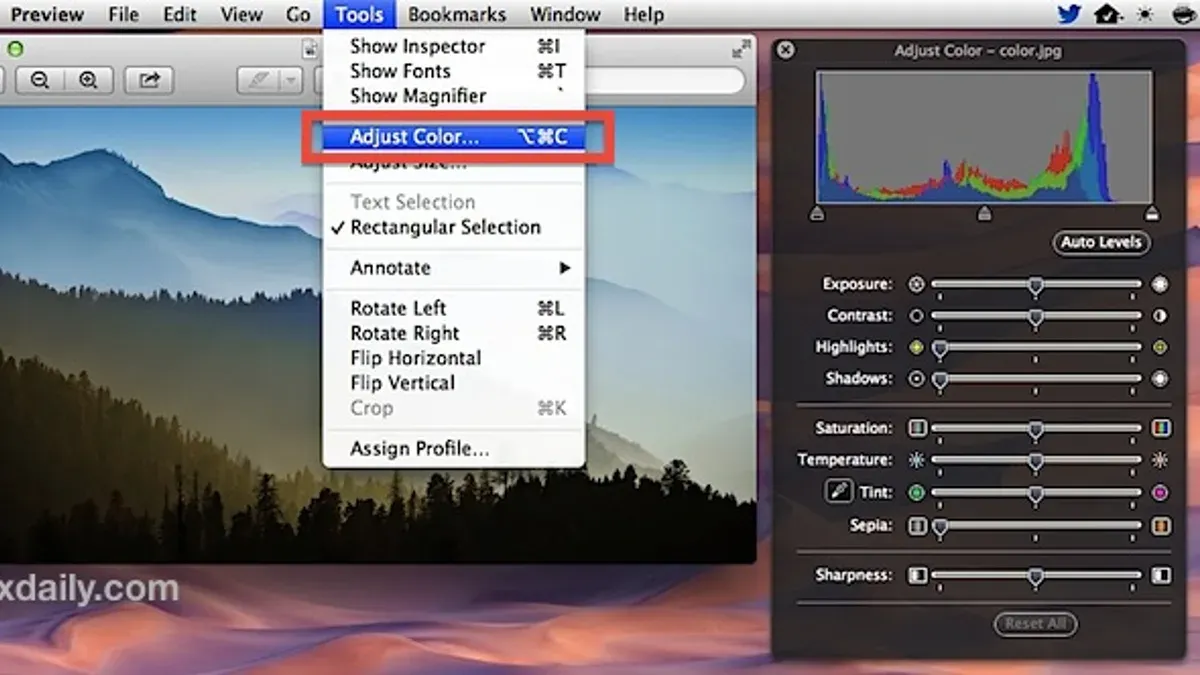Image resolution: width=1200 pixels, height=675 pixels.
Task: Open the File menu
Action: pyautogui.click(x=124, y=14)
